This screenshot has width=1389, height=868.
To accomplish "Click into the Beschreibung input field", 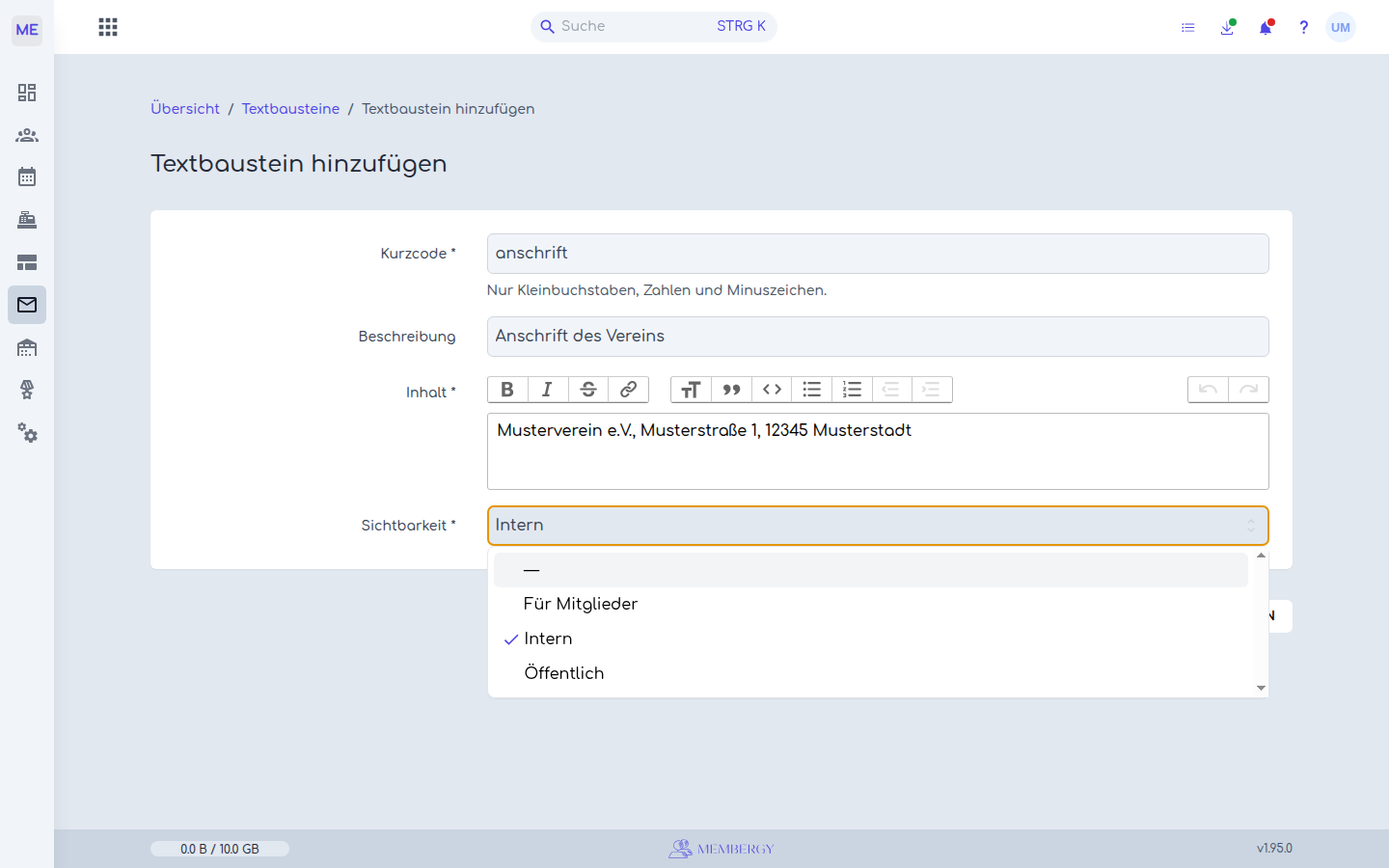I will (878, 337).
